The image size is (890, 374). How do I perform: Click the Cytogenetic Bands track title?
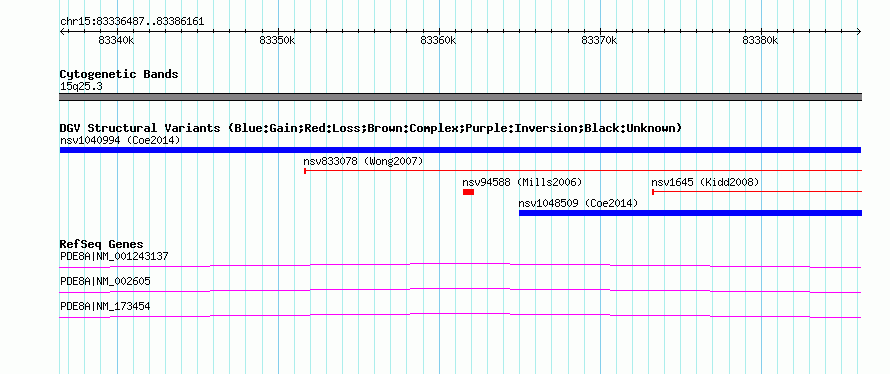[x=119, y=74]
